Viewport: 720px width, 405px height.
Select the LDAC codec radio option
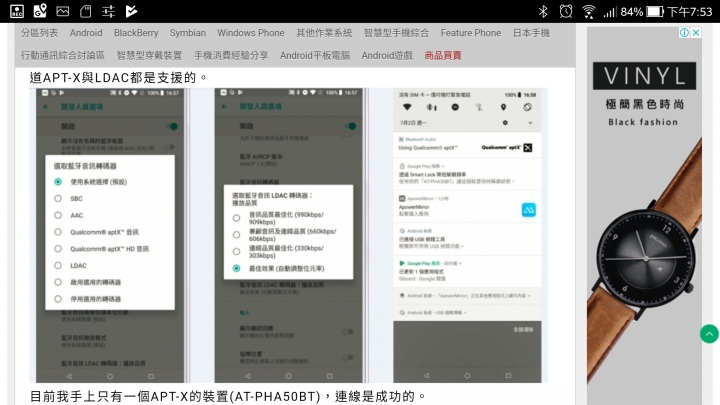click(x=57, y=265)
